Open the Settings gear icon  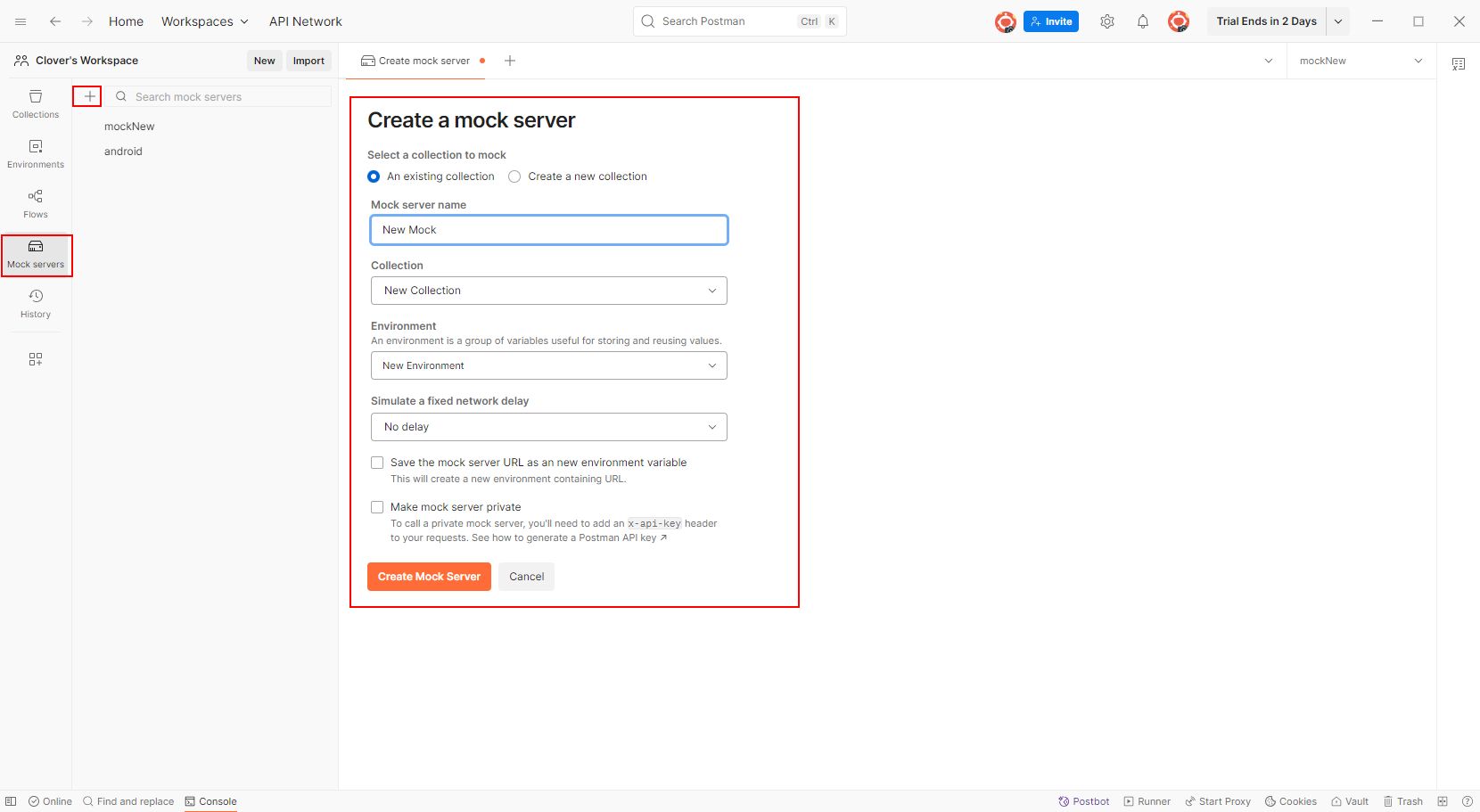click(x=1107, y=21)
